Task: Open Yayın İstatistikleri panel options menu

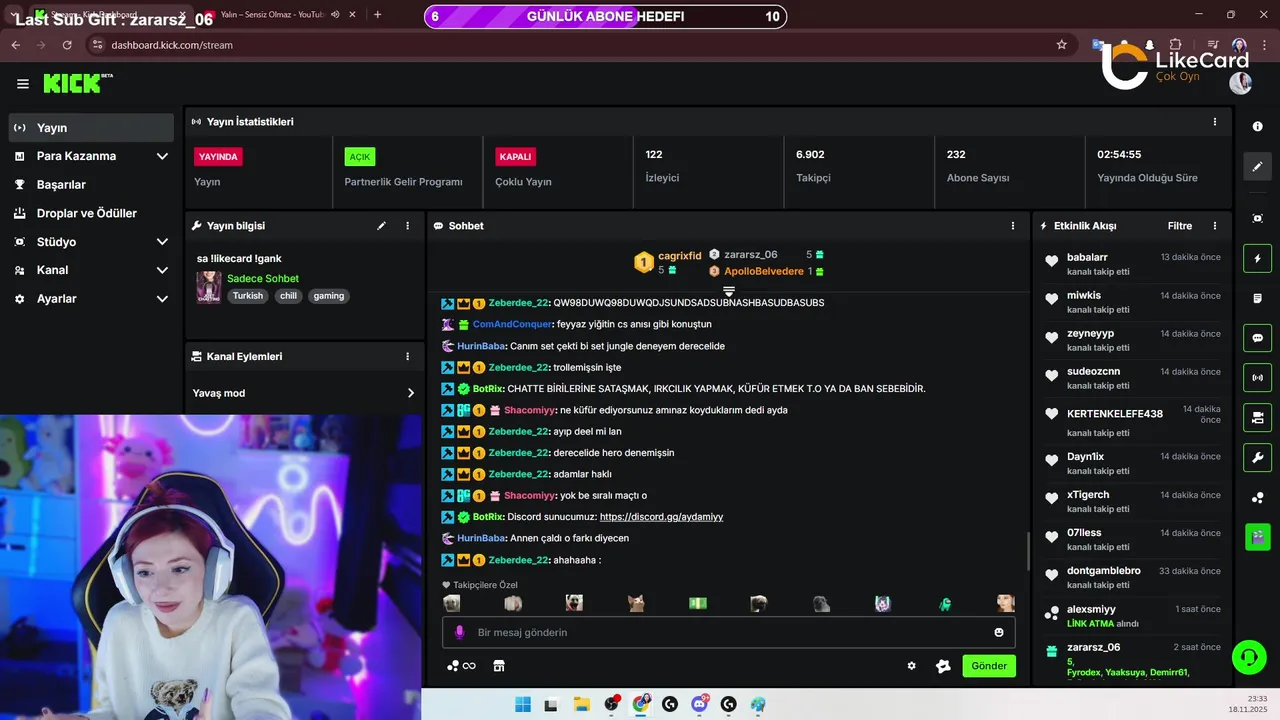Action: pyautogui.click(x=1215, y=122)
